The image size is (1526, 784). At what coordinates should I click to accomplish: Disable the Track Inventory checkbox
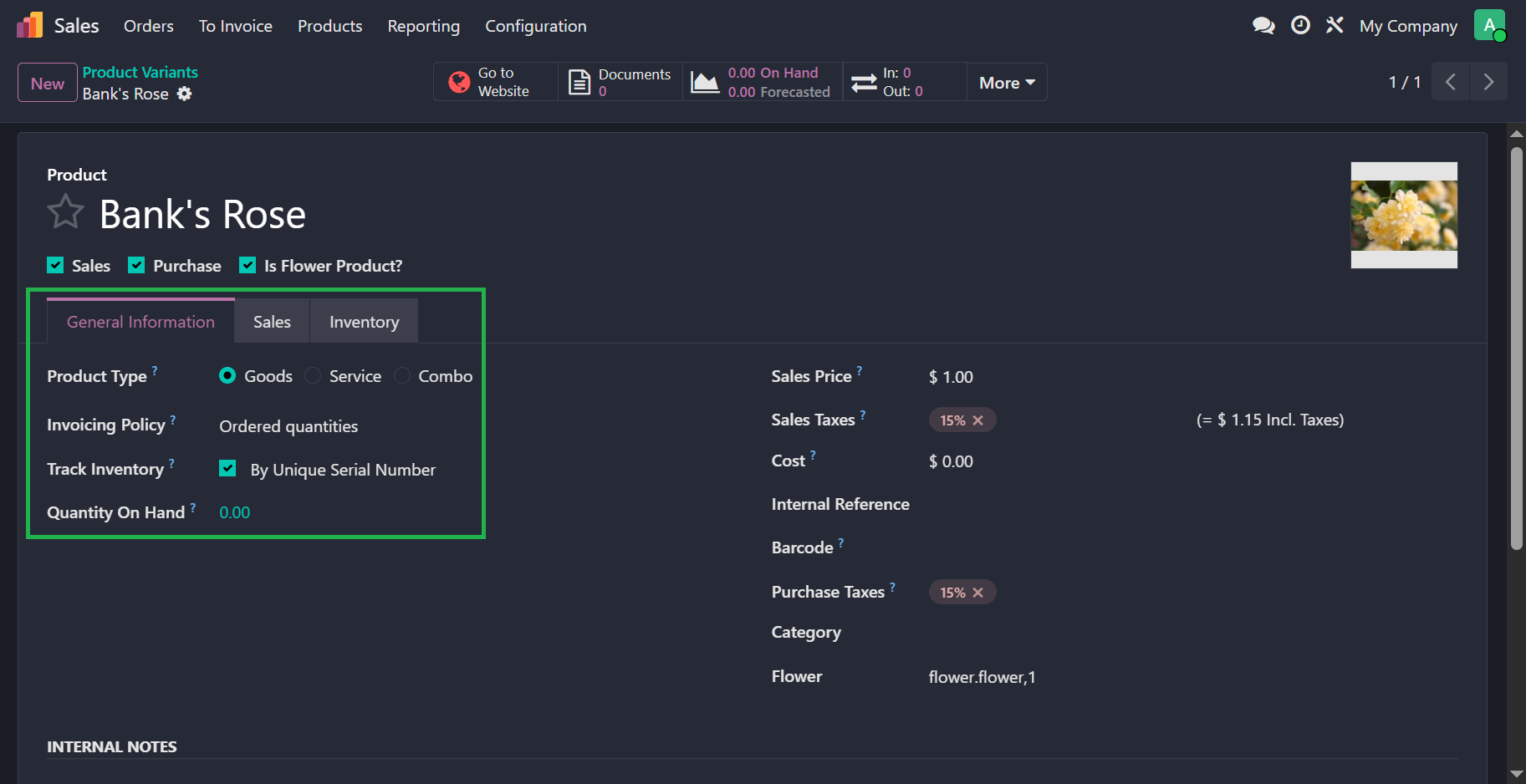[227, 469]
